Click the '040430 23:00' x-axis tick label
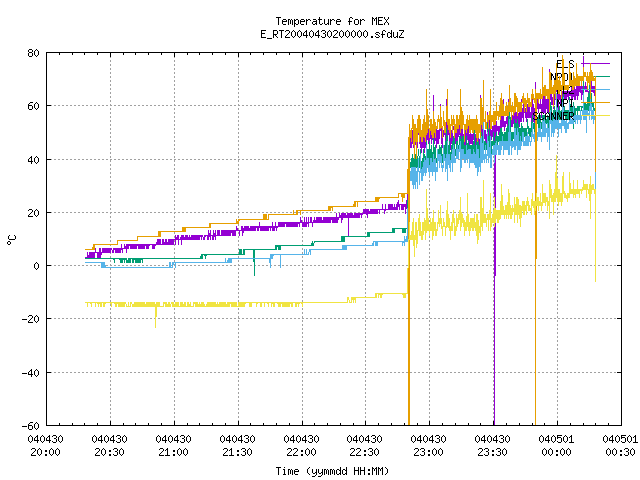This screenshot has height=480, width=640. 429,446
